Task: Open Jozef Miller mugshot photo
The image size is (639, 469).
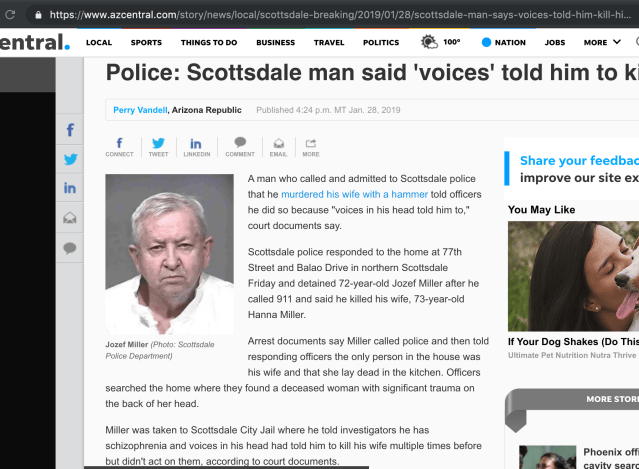Action: pyautogui.click(x=170, y=254)
